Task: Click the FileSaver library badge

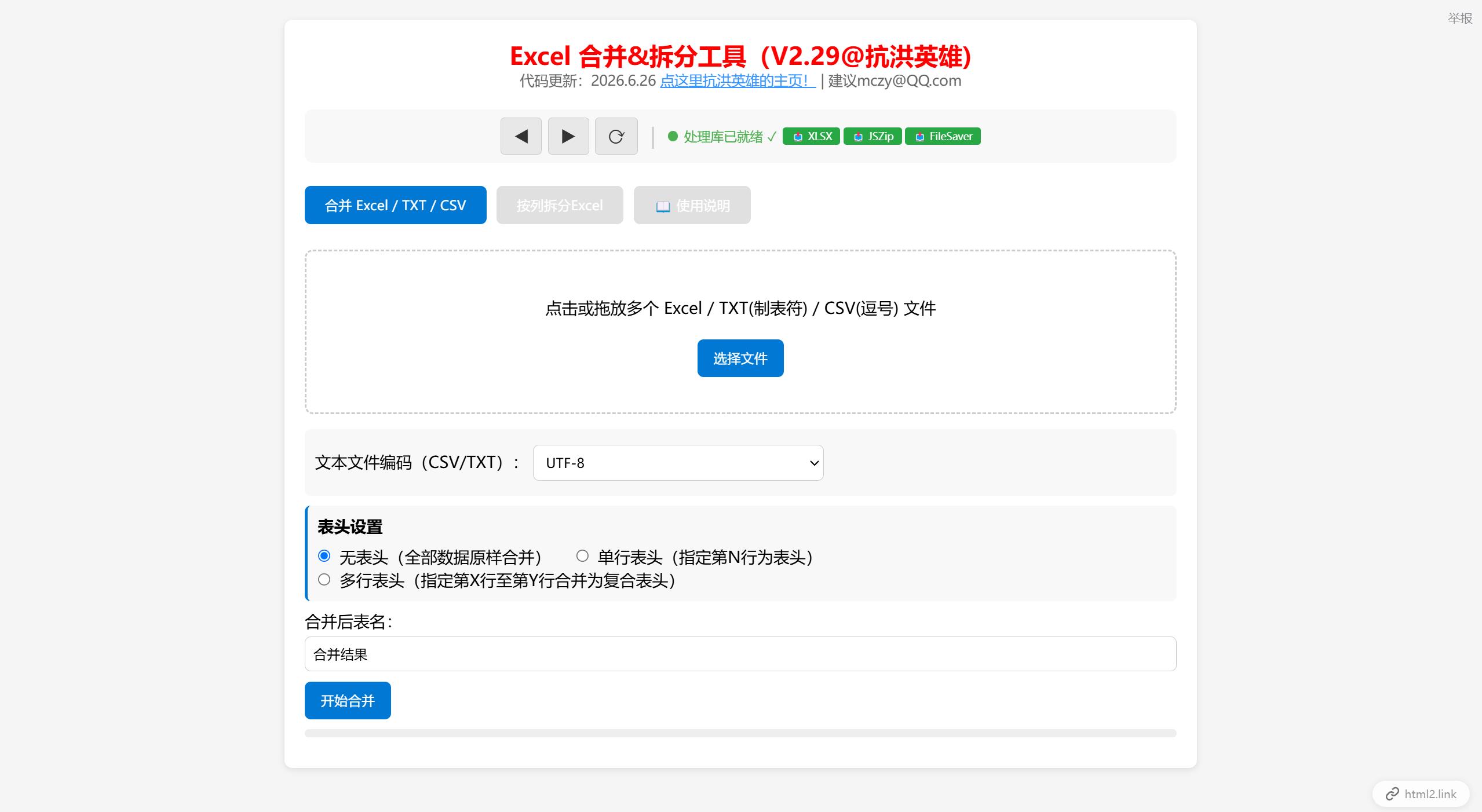Action: click(x=943, y=136)
